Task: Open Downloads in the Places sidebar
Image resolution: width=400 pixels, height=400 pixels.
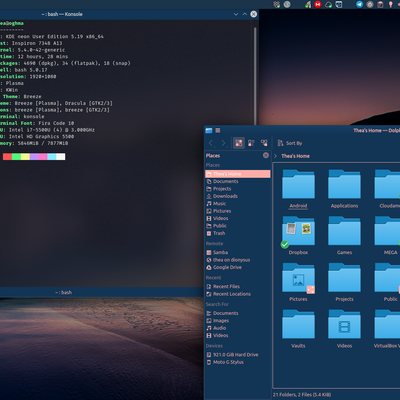Action: [238, 196]
